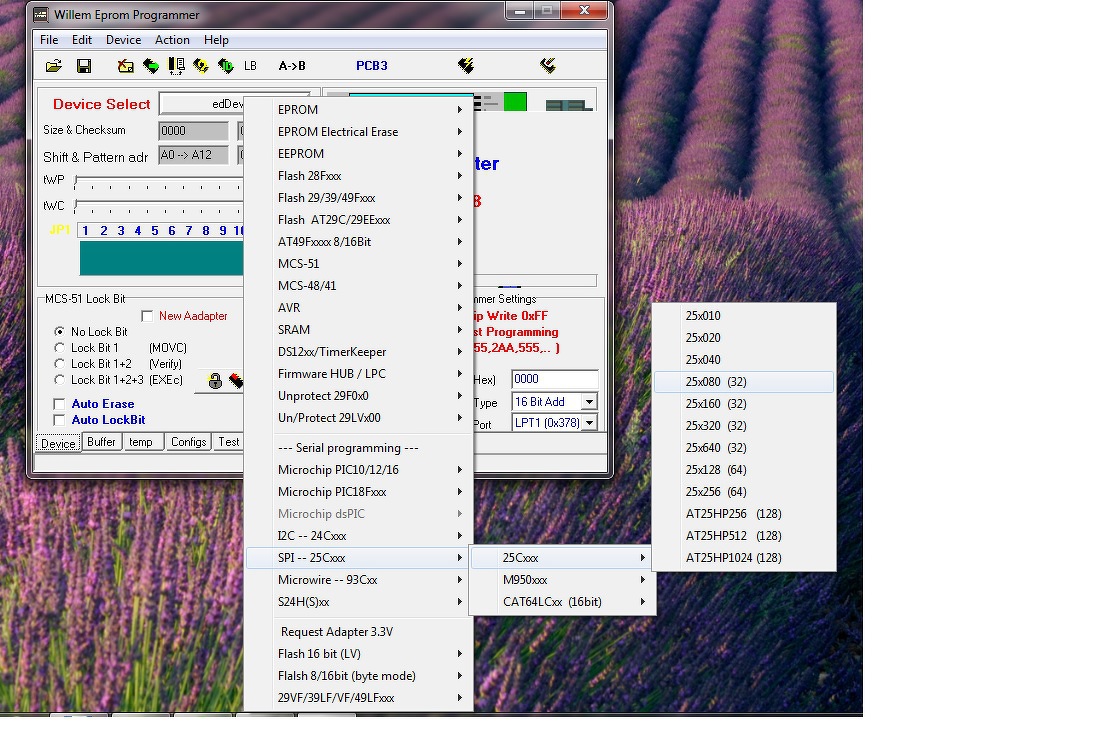This screenshot has height=732, width=1114.
Task: Toggle the Auto LockBit checkbox
Action: (60, 420)
